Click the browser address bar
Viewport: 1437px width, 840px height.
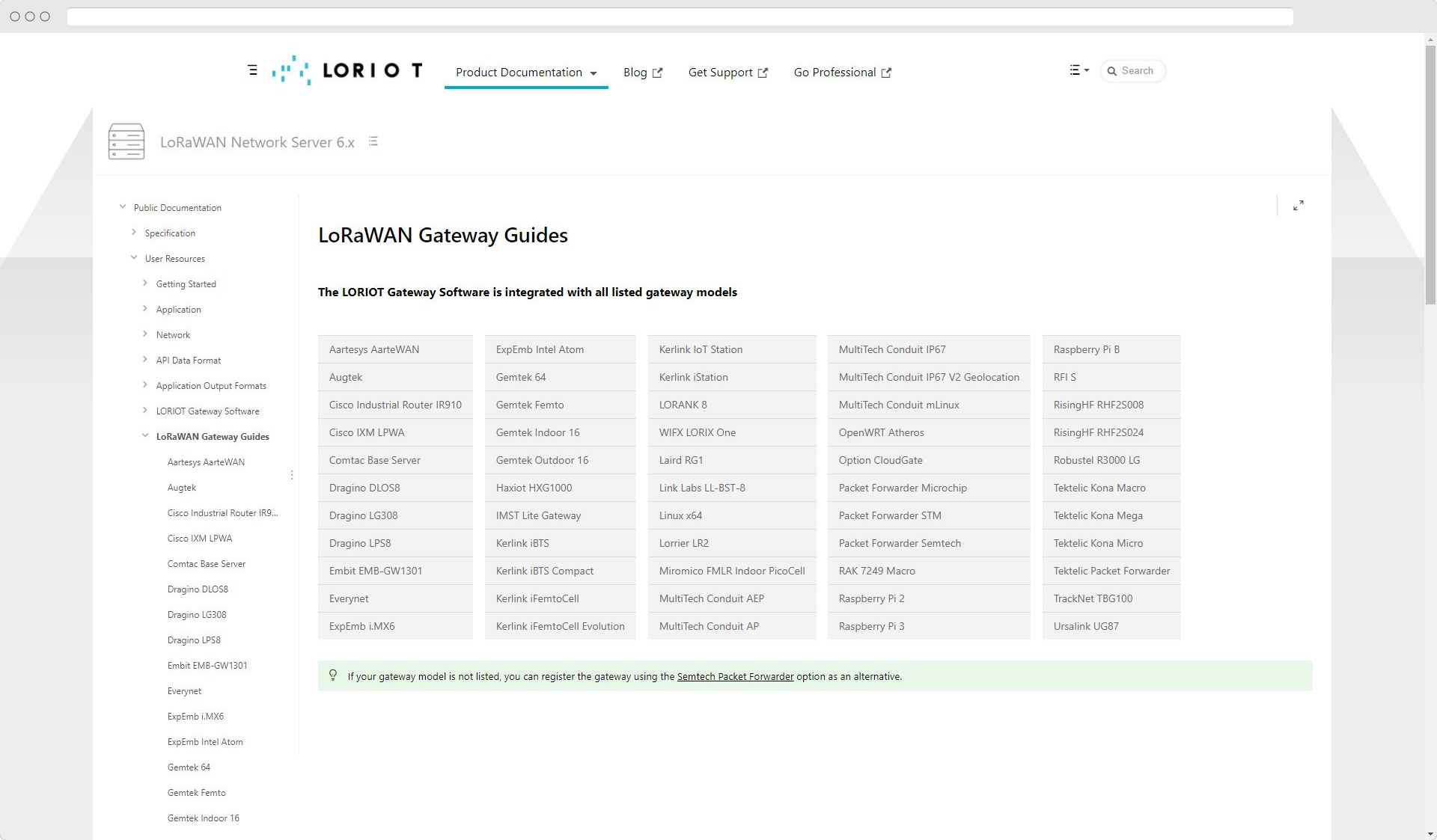point(680,16)
